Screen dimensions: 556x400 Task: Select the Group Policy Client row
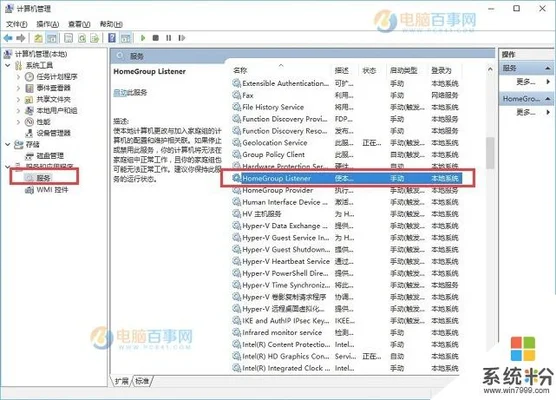tap(346, 154)
